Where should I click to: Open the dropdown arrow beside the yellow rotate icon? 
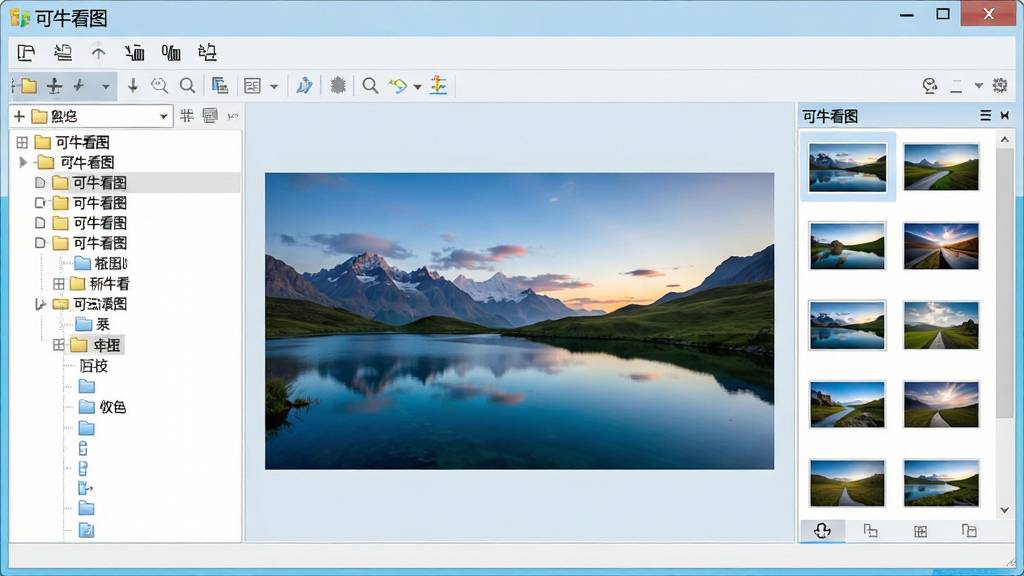417,86
